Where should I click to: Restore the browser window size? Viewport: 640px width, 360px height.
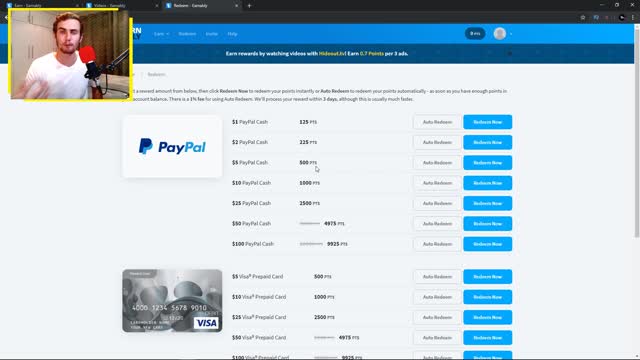tap(617, 5)
